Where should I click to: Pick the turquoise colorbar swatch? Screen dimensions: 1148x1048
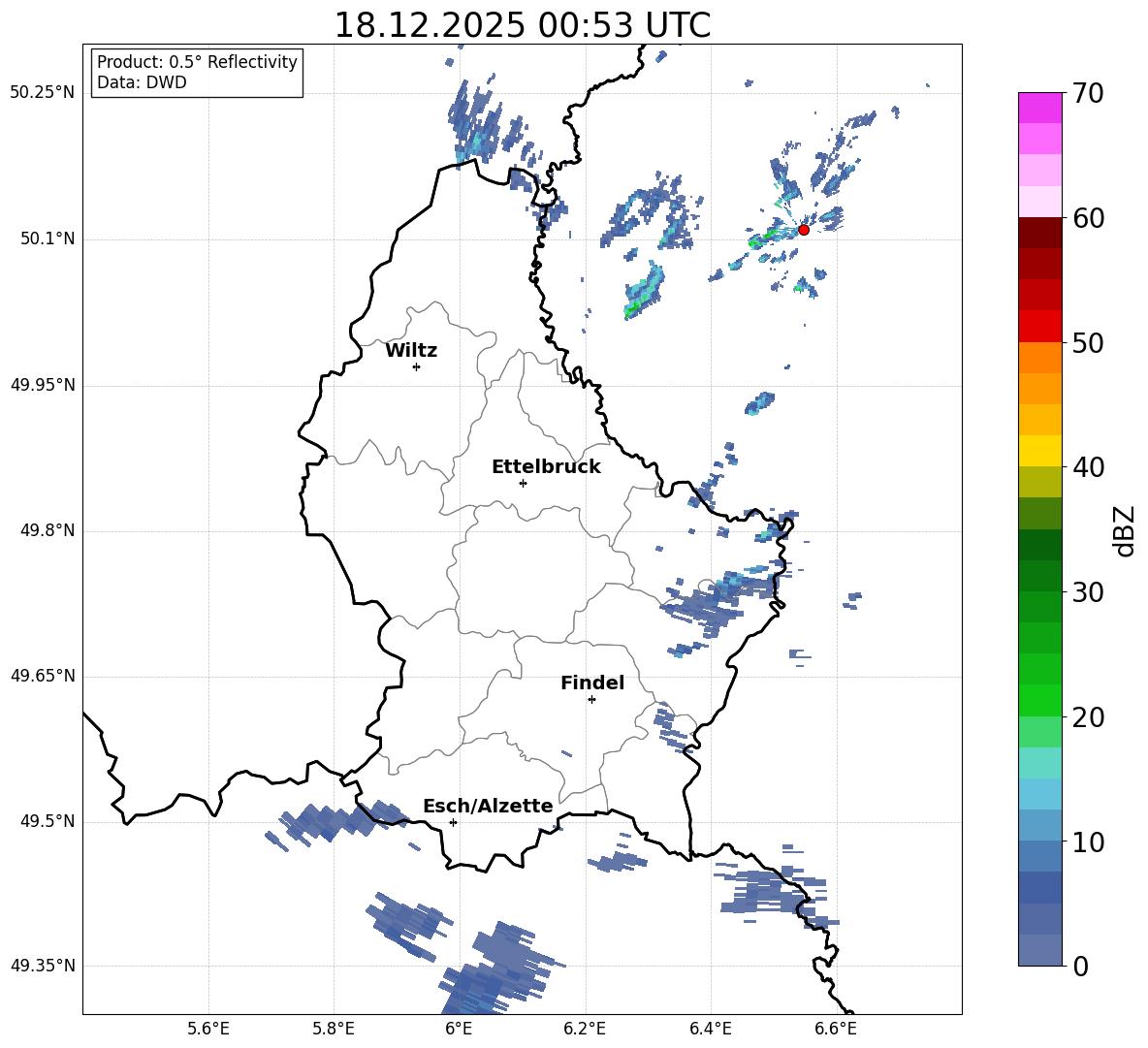coord(1040,763)
